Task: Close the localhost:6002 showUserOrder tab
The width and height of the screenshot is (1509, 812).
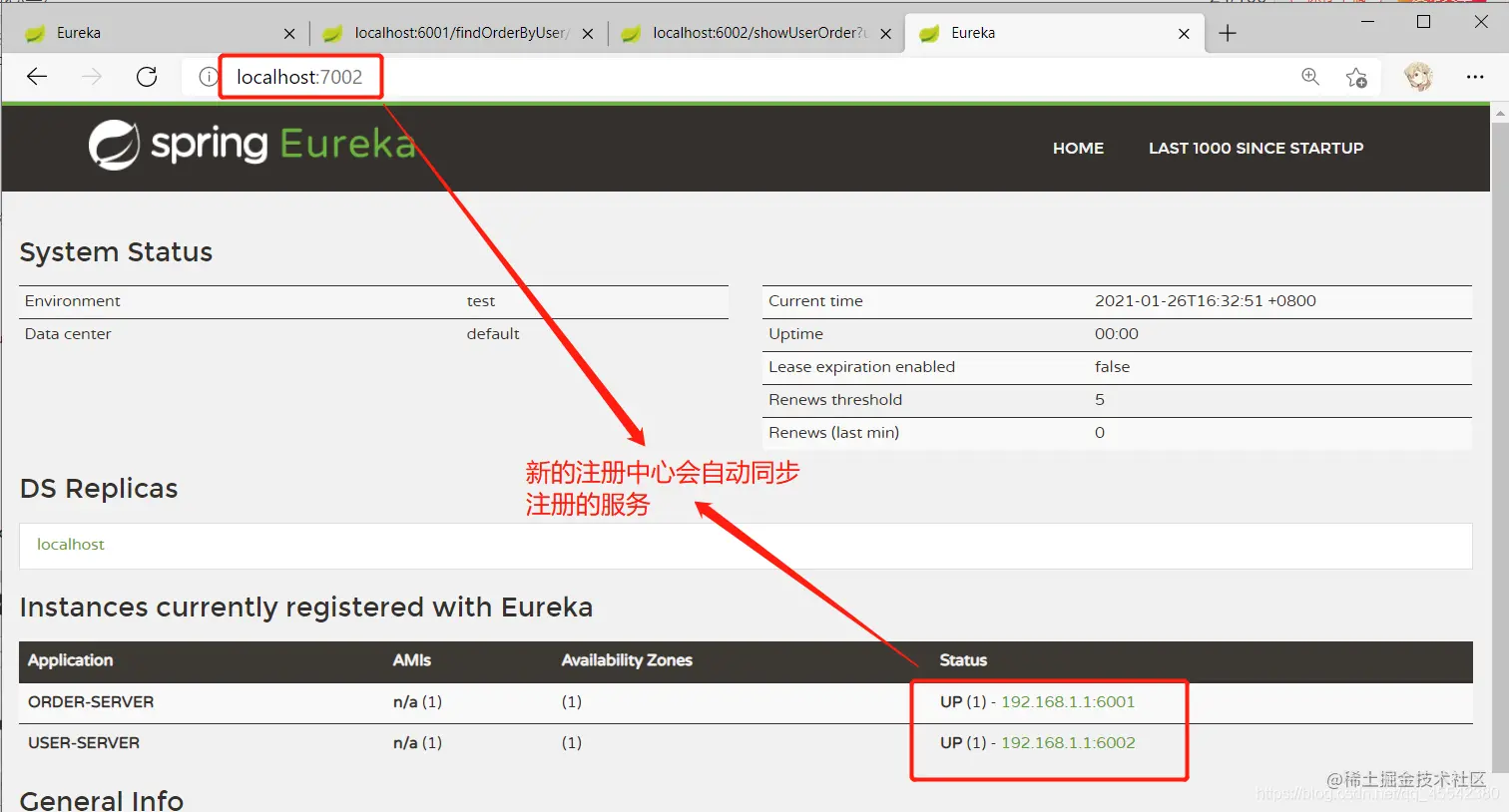Action: coord(885,34)
